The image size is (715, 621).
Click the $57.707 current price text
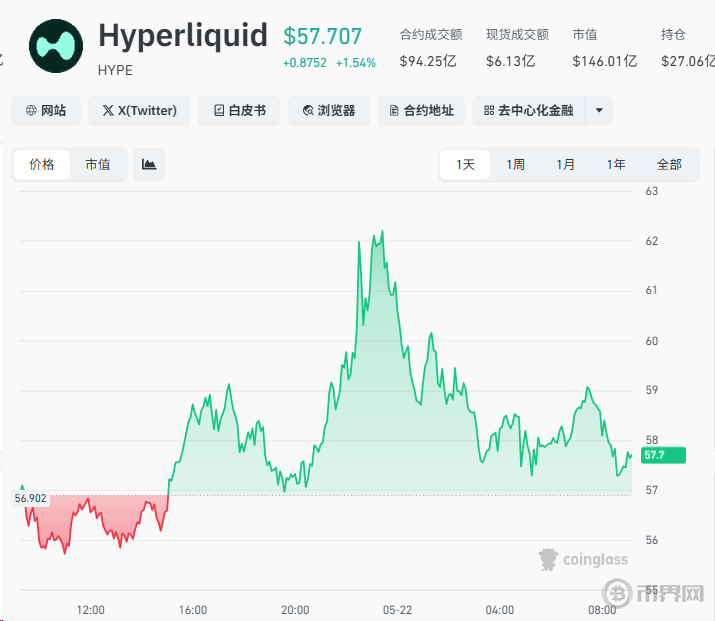322,36
